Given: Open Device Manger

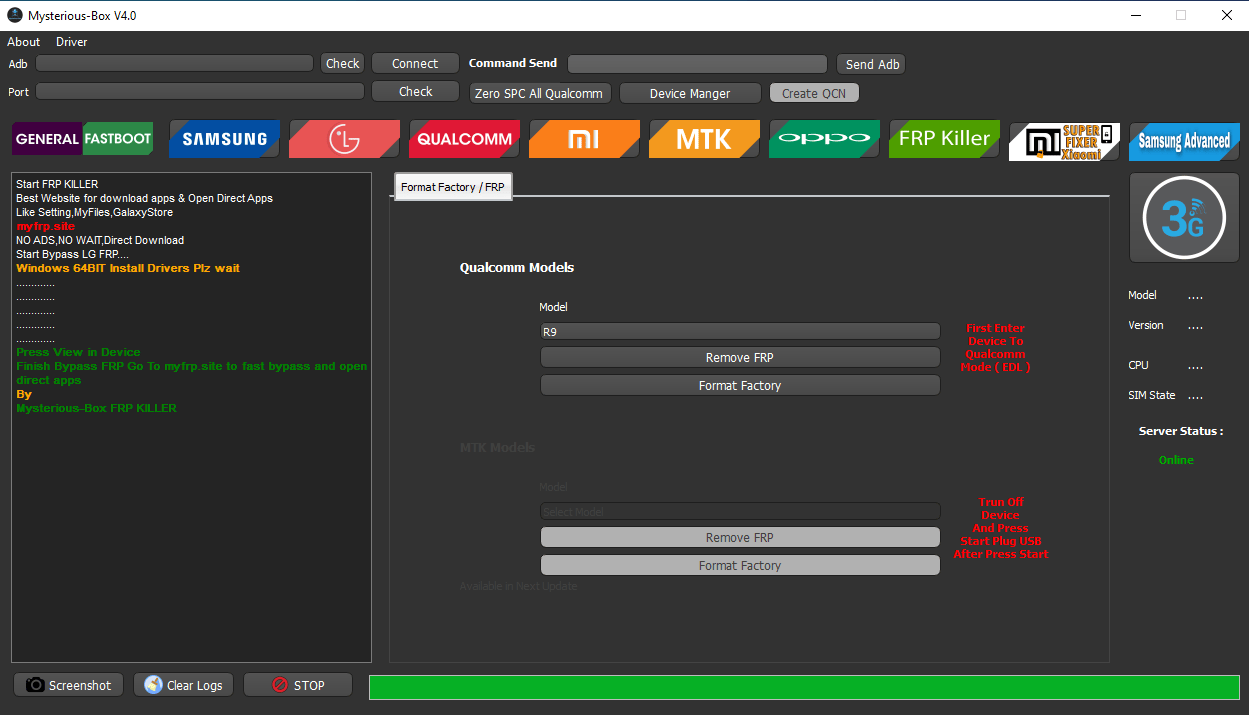Looking at the screenshot, I should click(x=689, y=92).
